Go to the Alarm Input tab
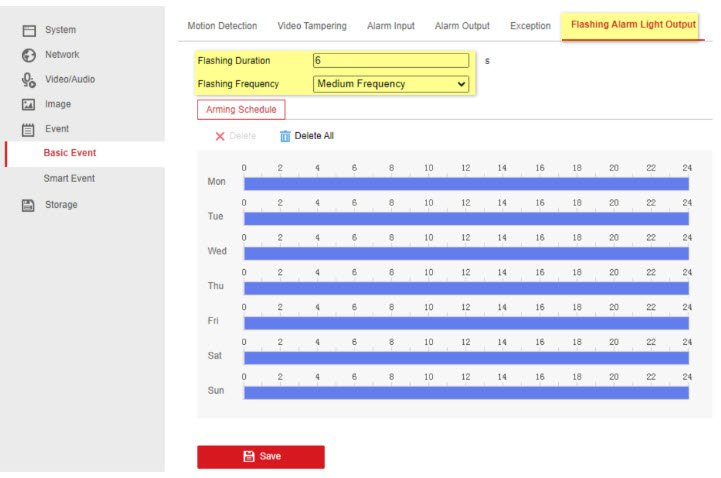Screen dimensions: 721x478 (391, 26)
